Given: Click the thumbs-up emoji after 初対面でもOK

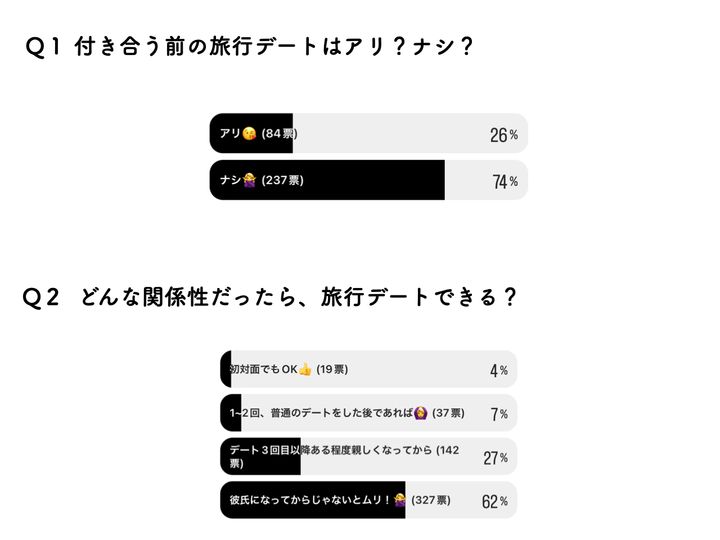Looking at the screenshot, I should pos(306,369).
